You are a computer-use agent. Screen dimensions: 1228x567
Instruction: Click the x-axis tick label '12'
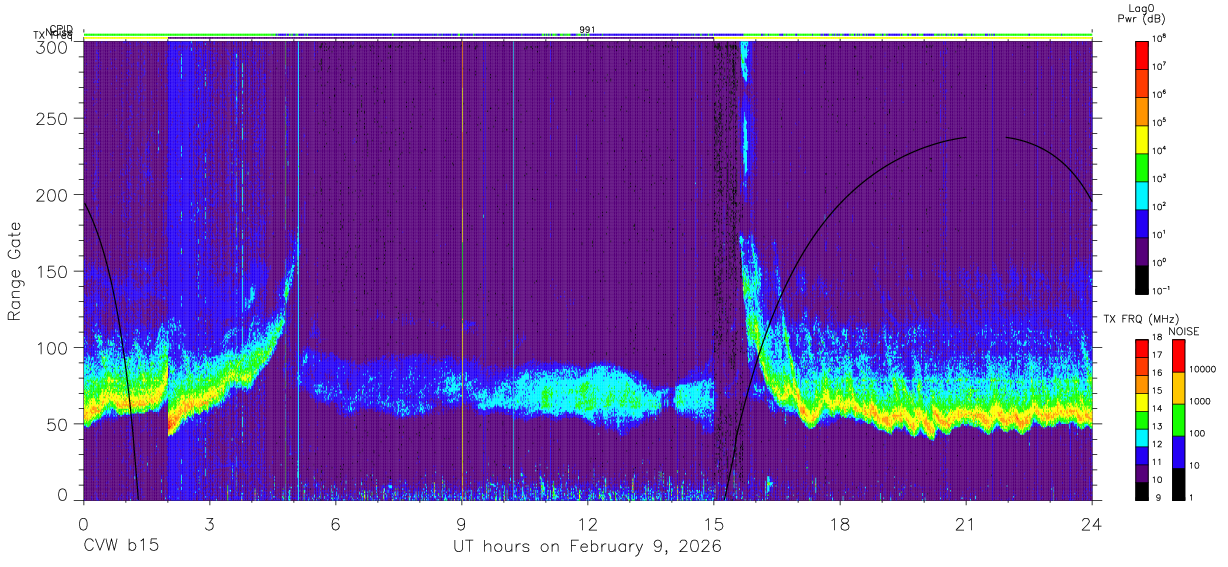[x=588, y=524]
